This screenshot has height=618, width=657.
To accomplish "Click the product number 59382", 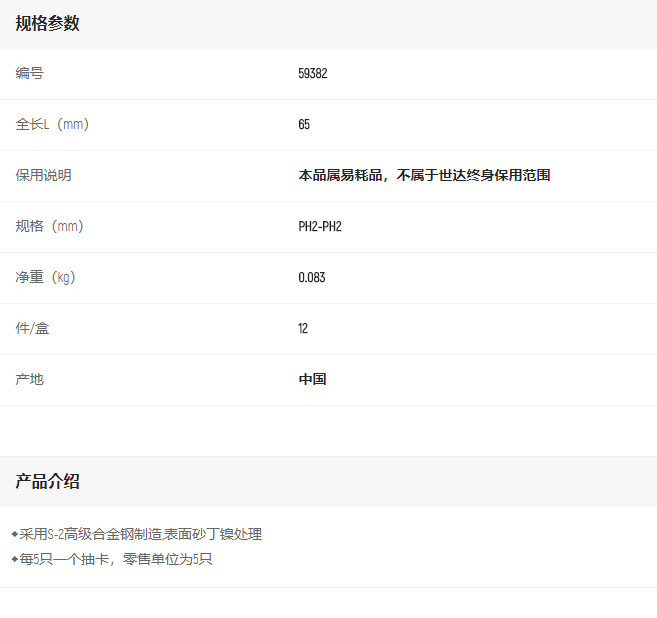I will 313,74.
